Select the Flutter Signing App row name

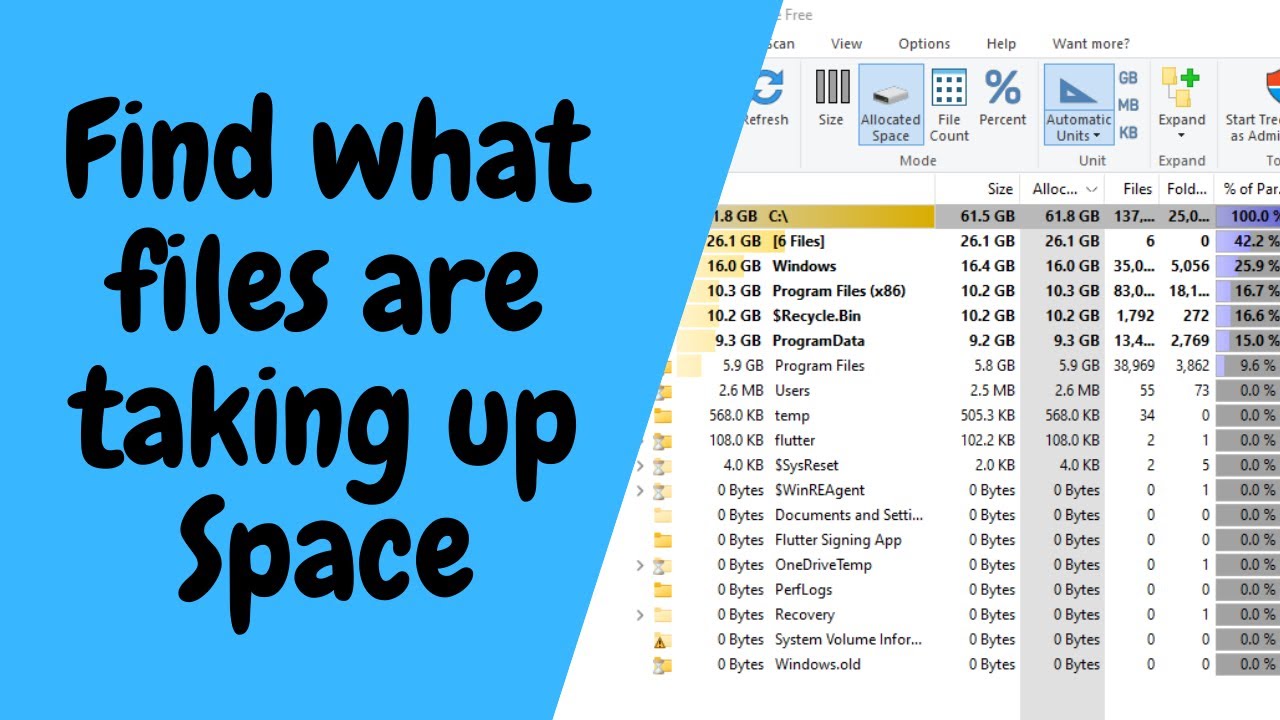[x=838, y=540]
